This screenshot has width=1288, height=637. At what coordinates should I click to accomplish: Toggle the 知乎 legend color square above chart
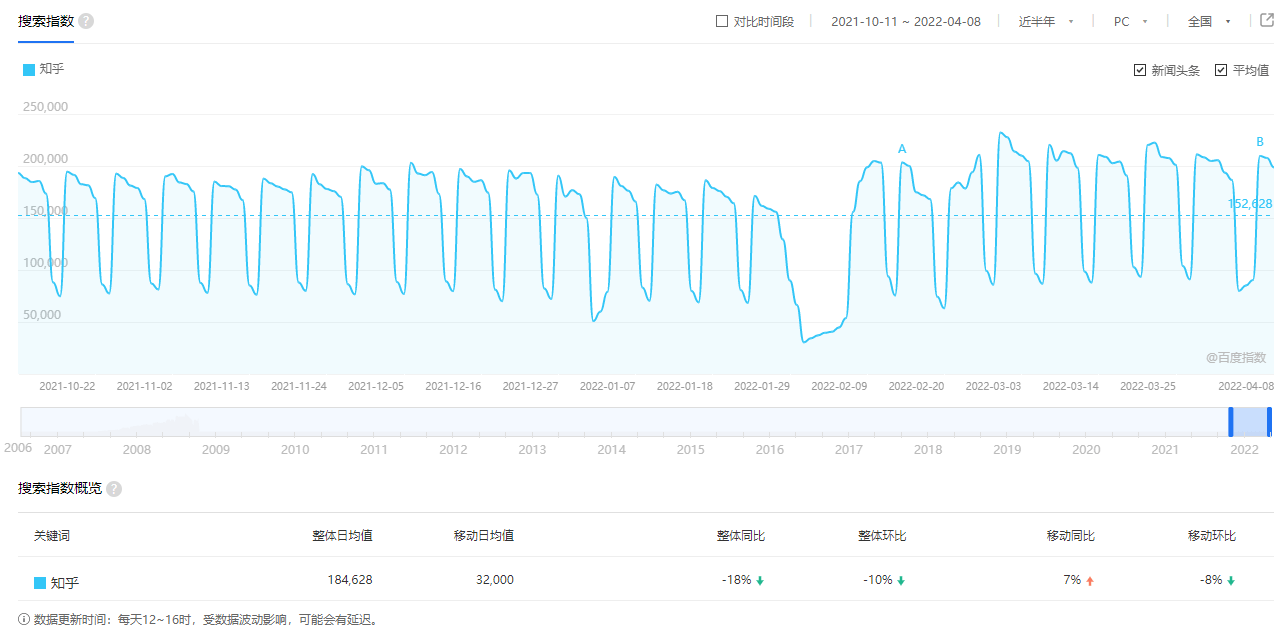(x=29, y=69)
